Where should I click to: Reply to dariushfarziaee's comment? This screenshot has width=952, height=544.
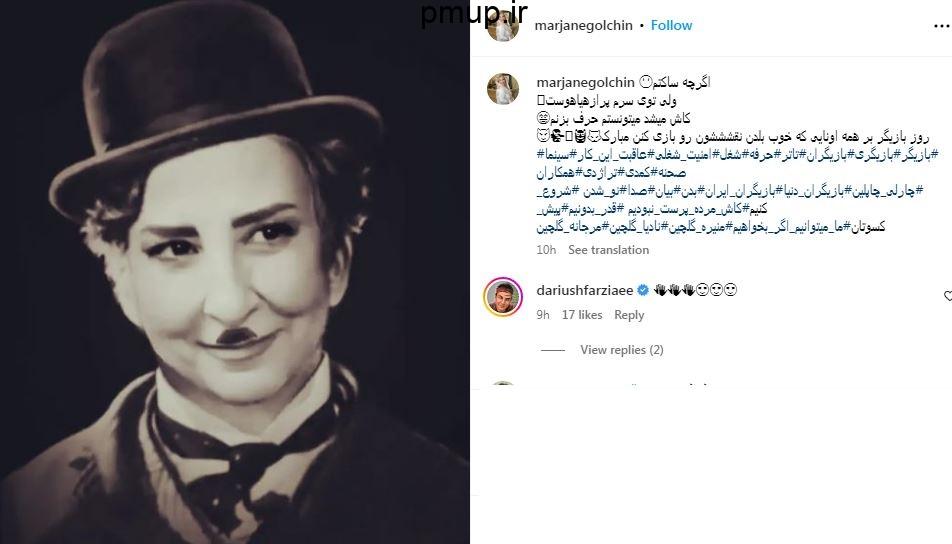tap(629, 314)
